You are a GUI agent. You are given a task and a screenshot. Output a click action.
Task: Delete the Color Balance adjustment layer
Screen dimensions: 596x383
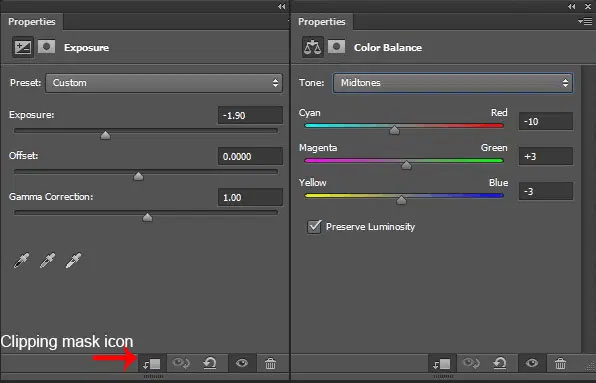point(560,364)
